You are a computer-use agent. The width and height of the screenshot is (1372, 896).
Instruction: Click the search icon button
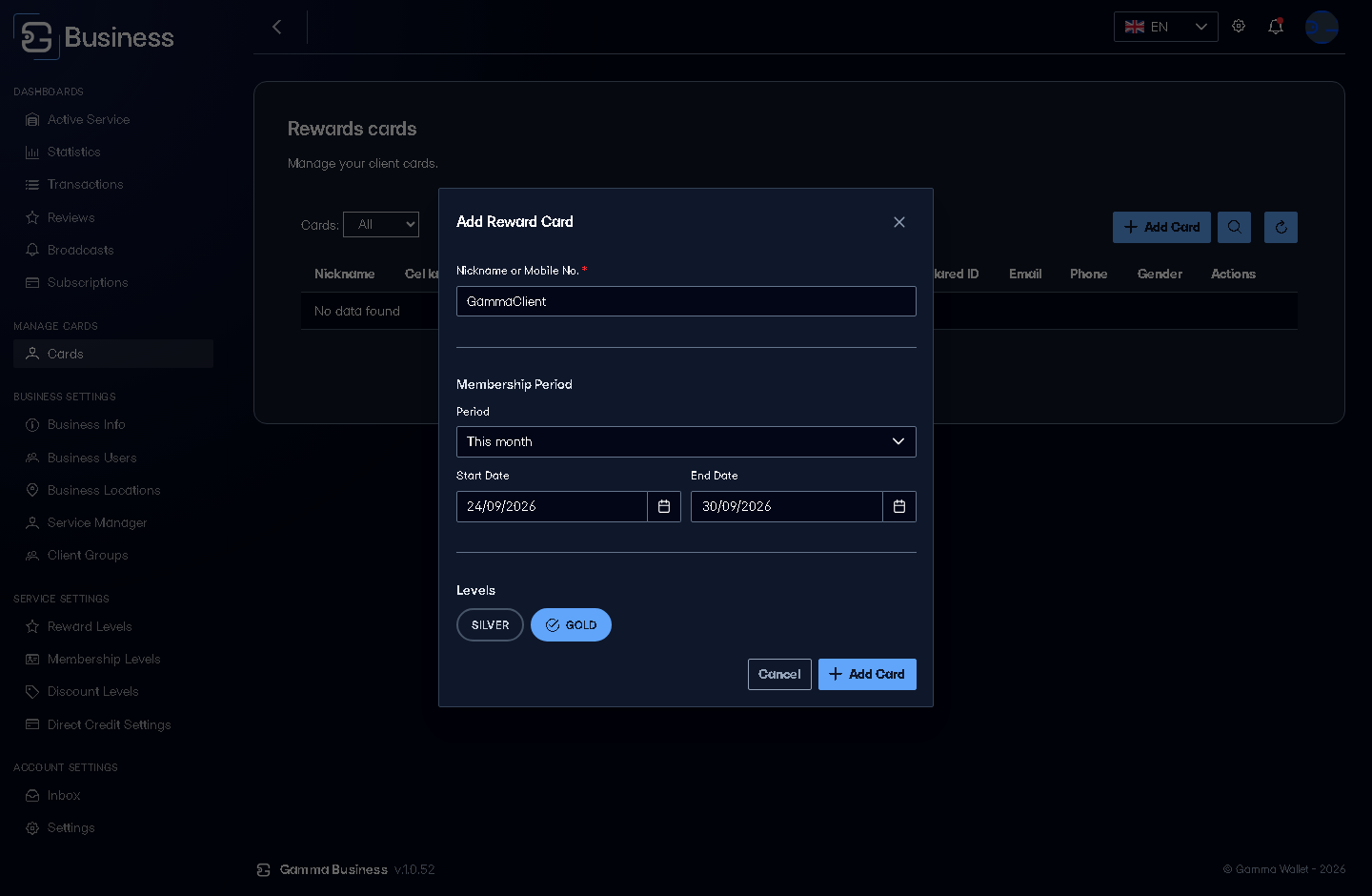(x=1234, y=227)
